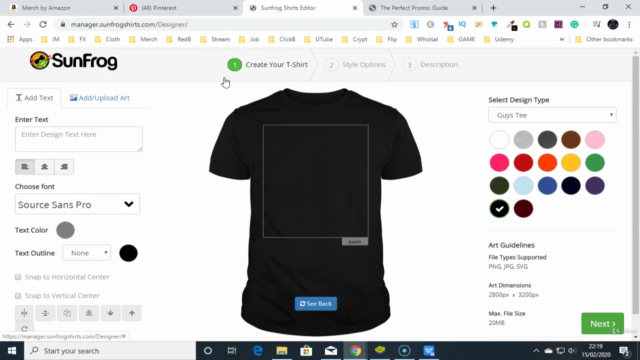Open the Other bookmarks folder
This screenshot has width=640, height=360.
pos(604,39)
